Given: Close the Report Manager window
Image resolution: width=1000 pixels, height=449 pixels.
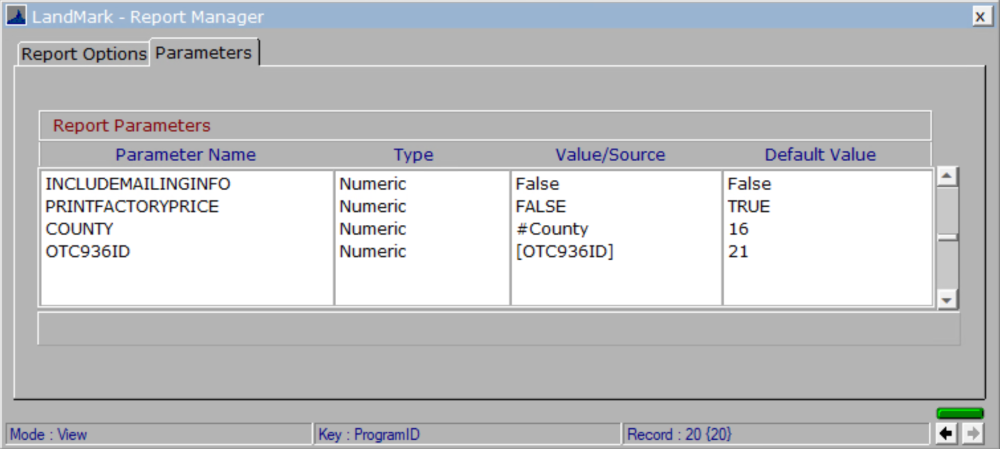Looking at the screenshot, I should click(x=981, y=17).
